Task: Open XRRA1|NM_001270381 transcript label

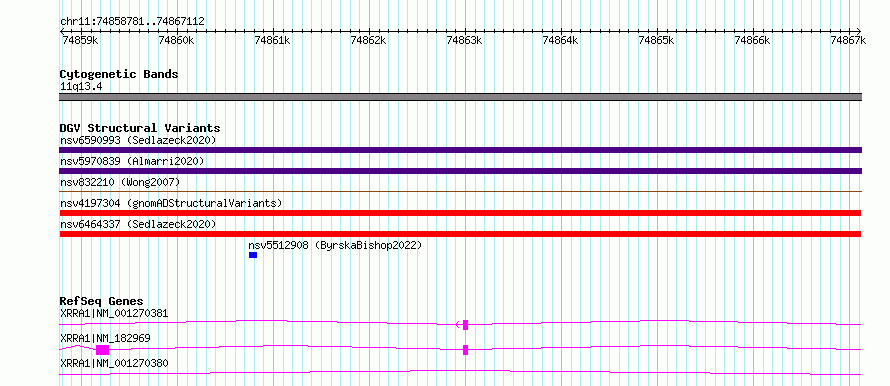Action: coord(114,313)
